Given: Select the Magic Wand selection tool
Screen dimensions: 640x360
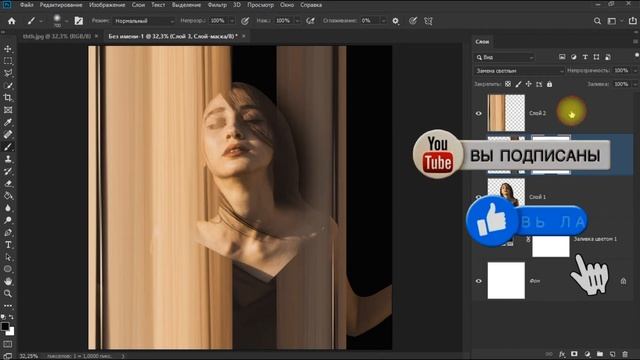Looking at the screenshot, I should 8,85.
